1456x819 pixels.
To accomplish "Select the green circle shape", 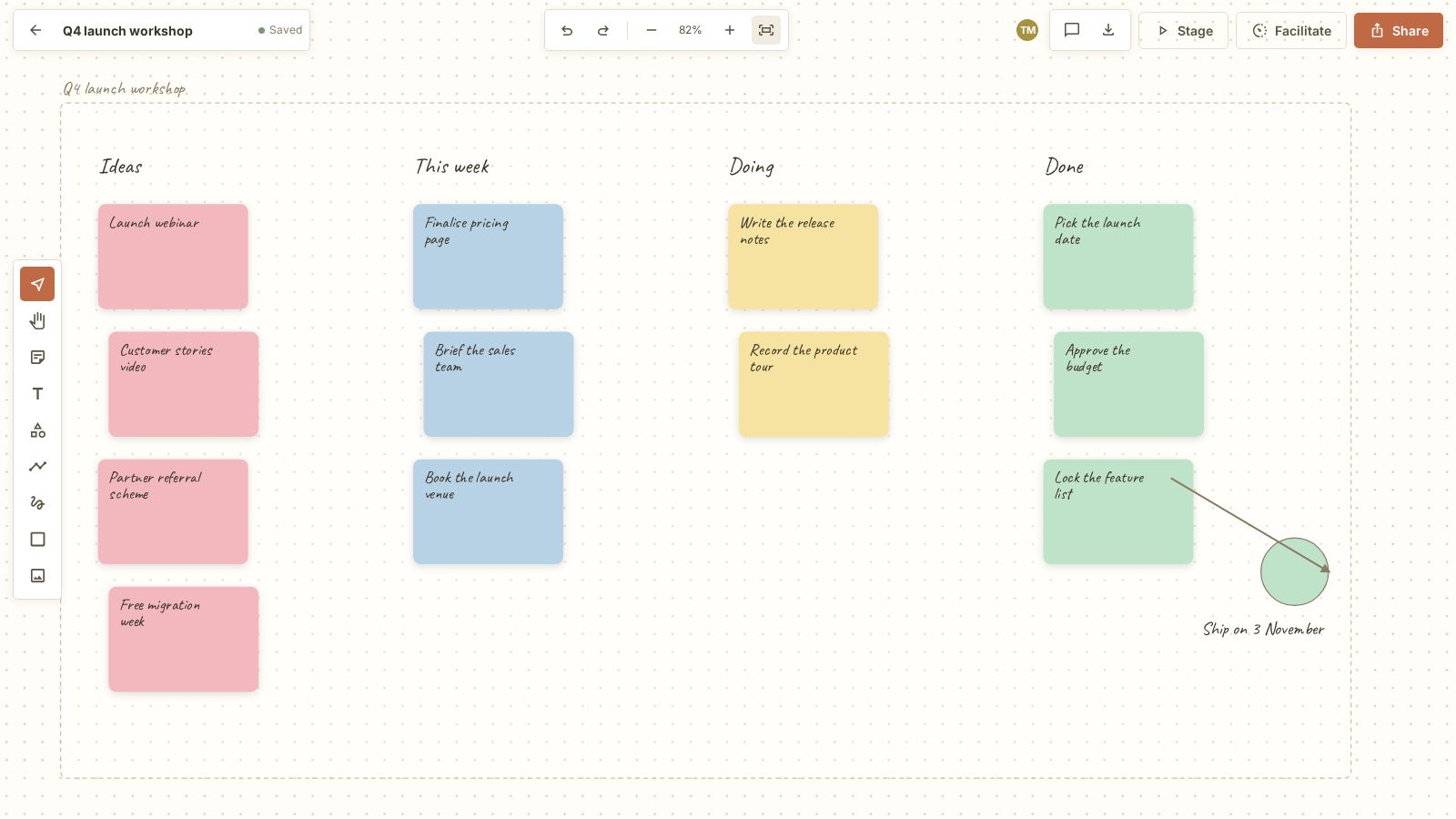I will point(1294,571).
